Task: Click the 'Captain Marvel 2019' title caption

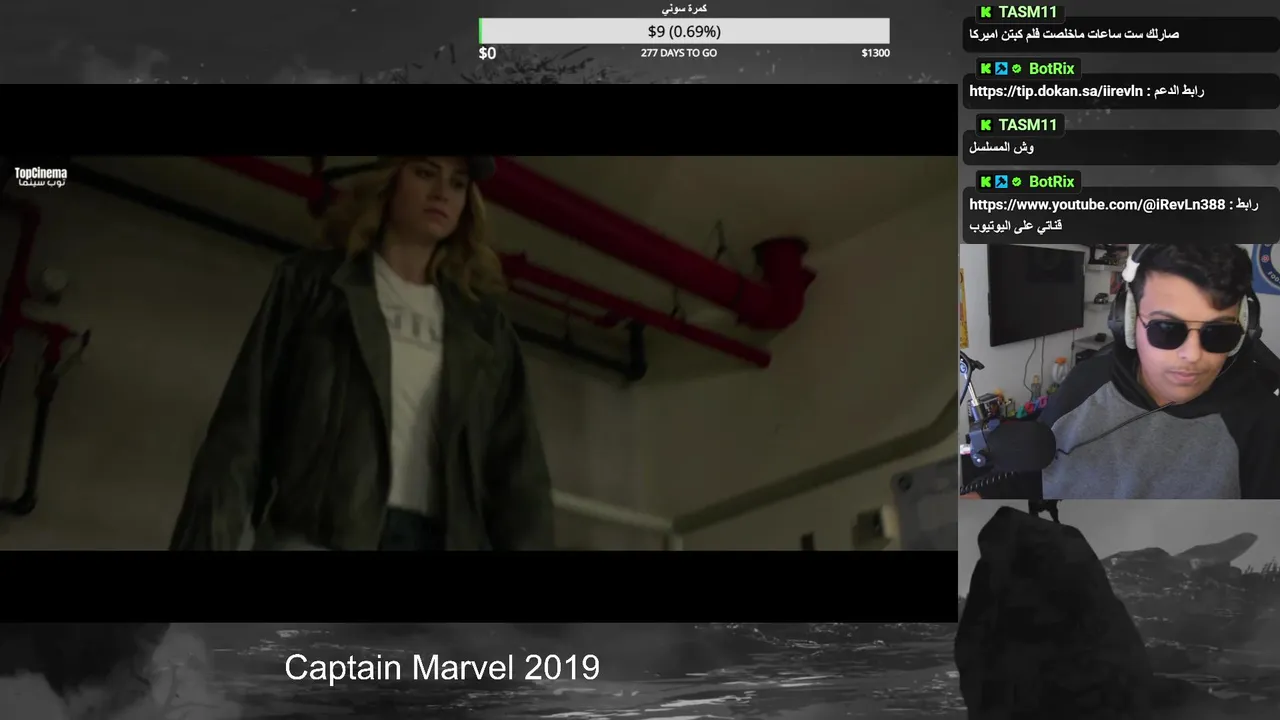Action: (442, 667)
